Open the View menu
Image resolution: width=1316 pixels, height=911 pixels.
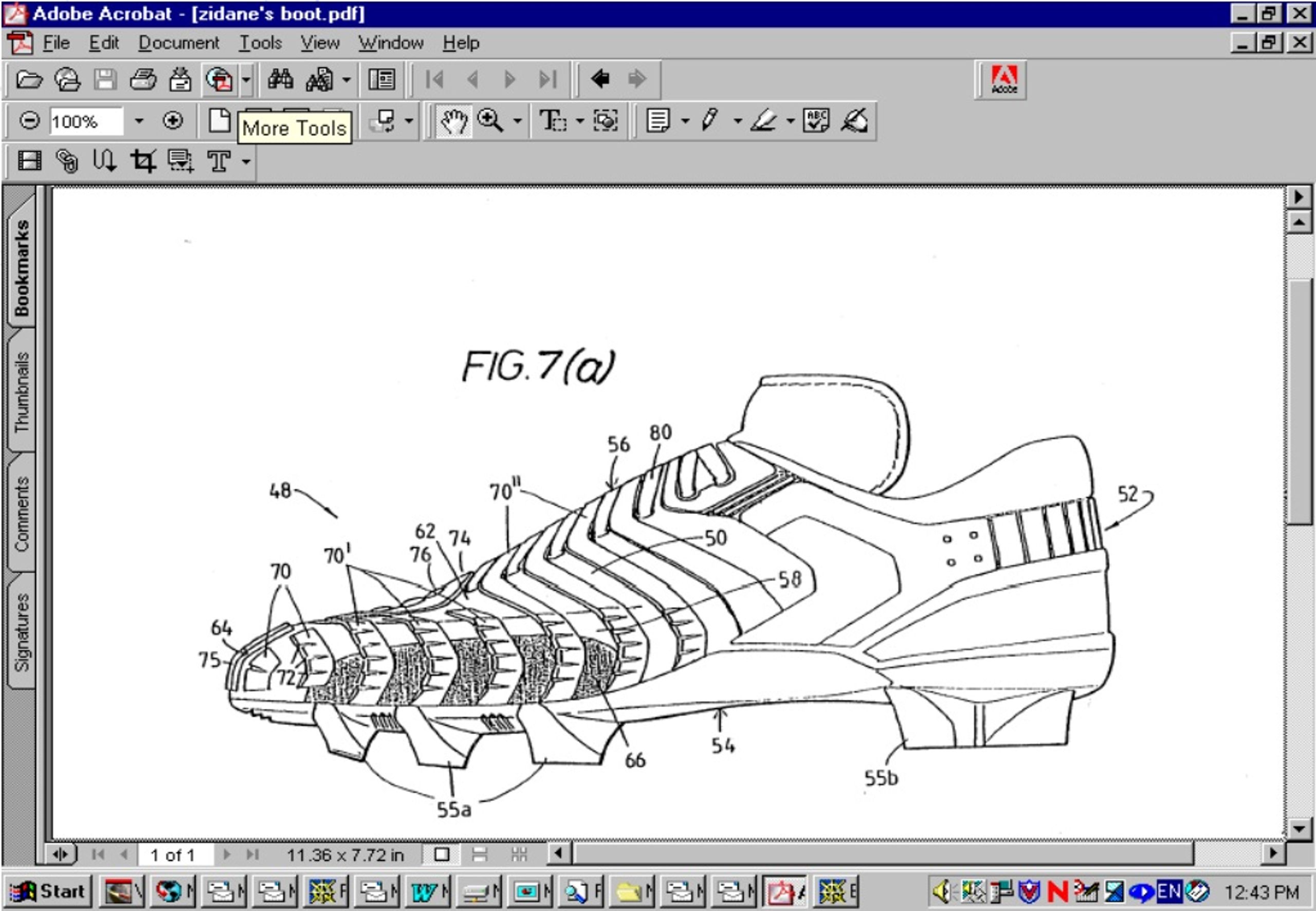point(320,43)
